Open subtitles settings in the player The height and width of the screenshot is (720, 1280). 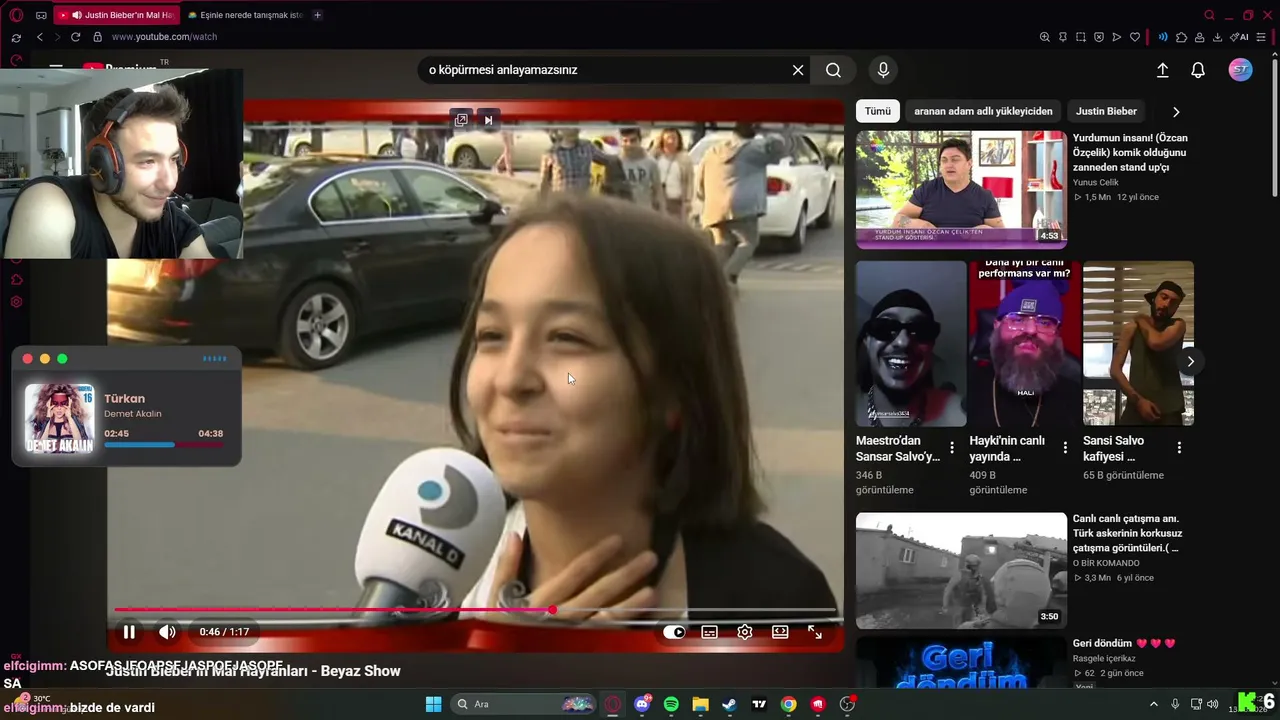click(709, 632)
